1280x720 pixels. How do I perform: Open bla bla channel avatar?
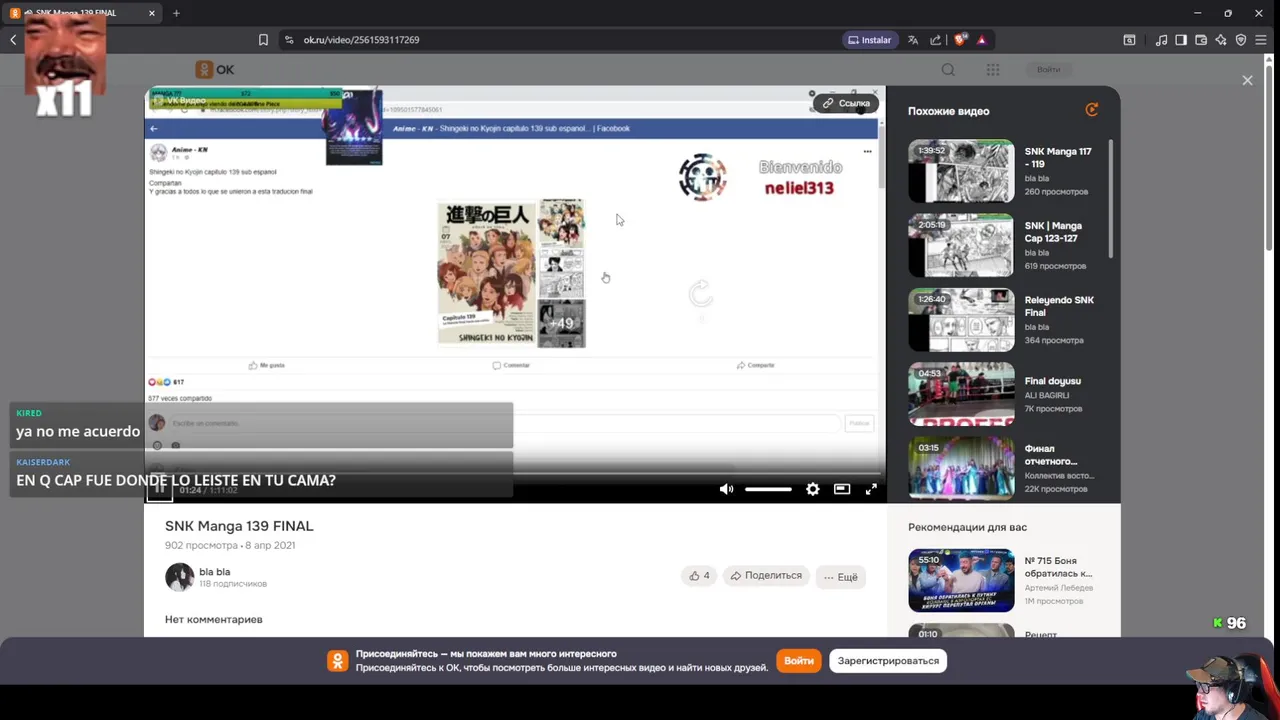click(x=179, y=577)
